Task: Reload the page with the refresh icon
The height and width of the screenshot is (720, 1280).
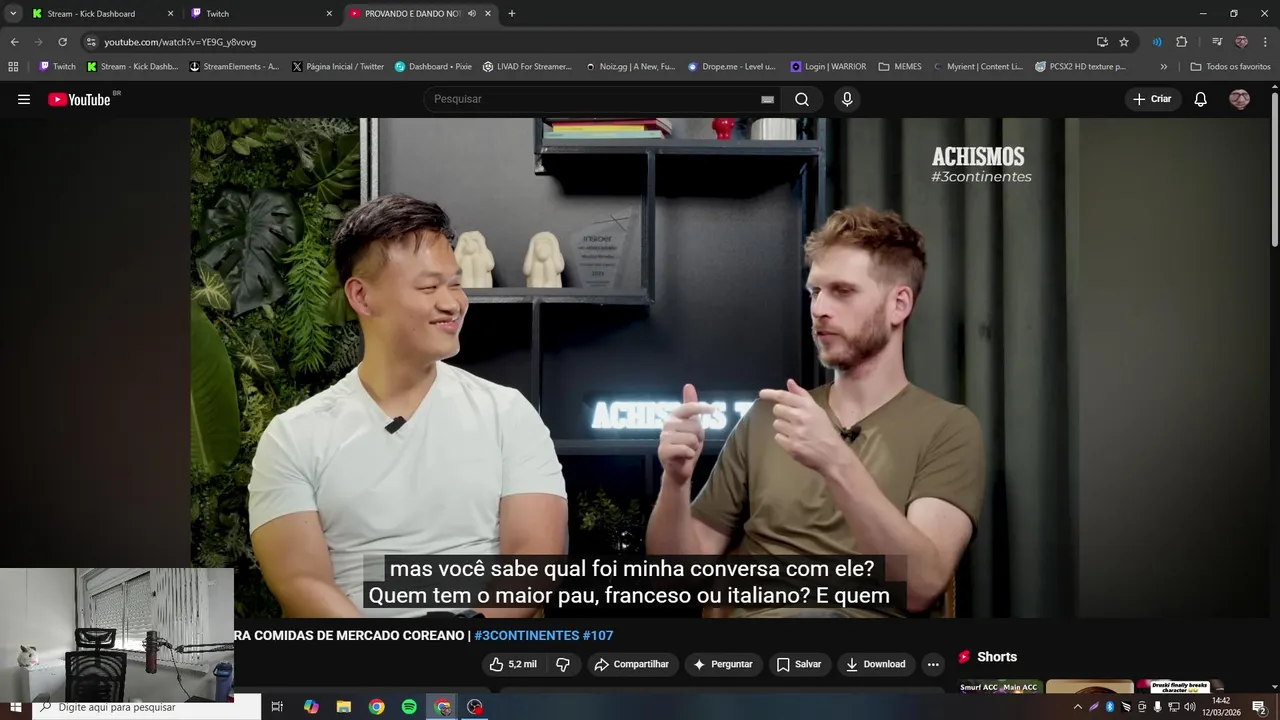Action: (x=62, y=42)
